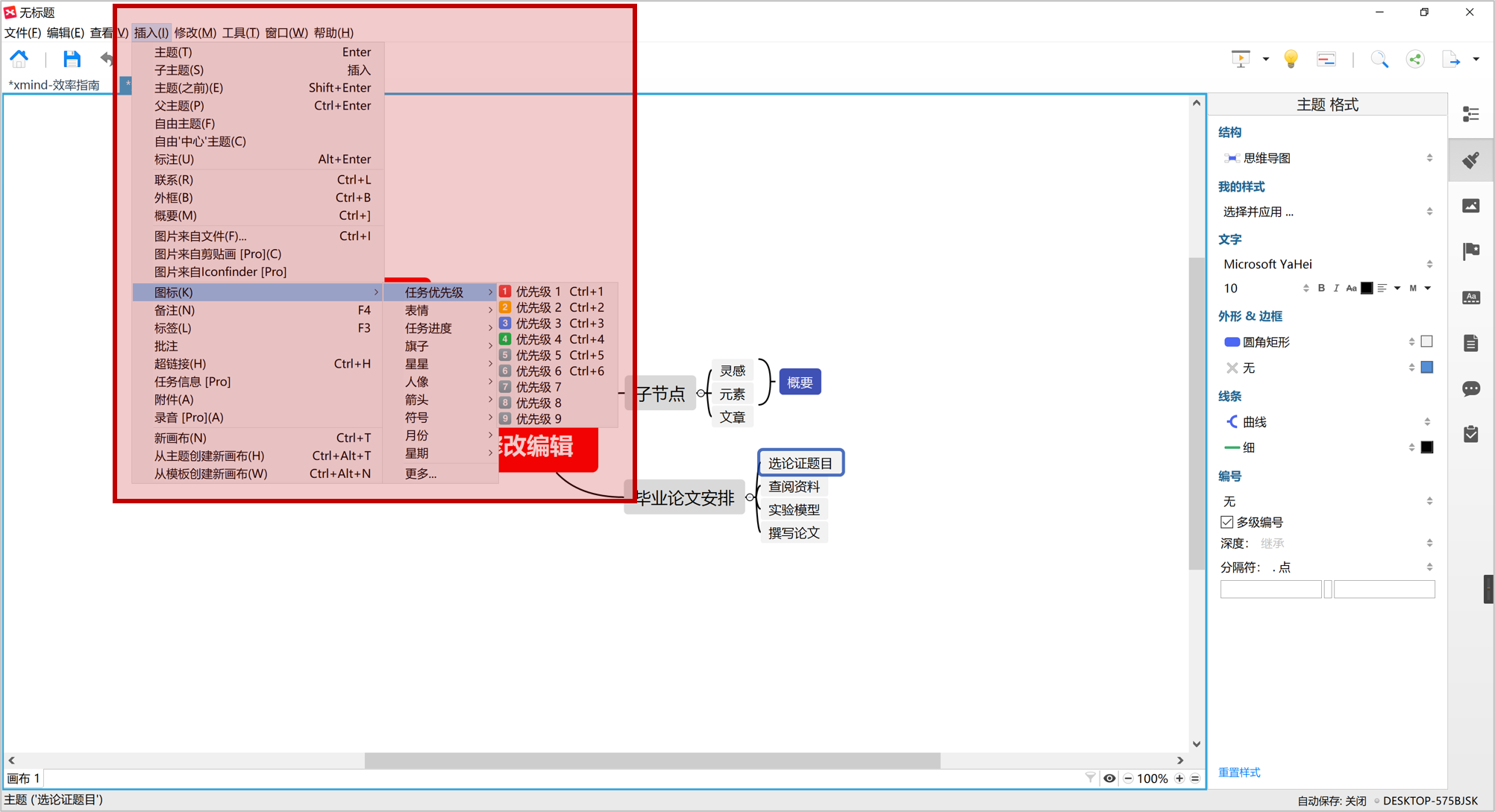Open the task info clipboard sidebar icon
The width and height of the screenshot is (1495, 812).
coord(1470,434)
